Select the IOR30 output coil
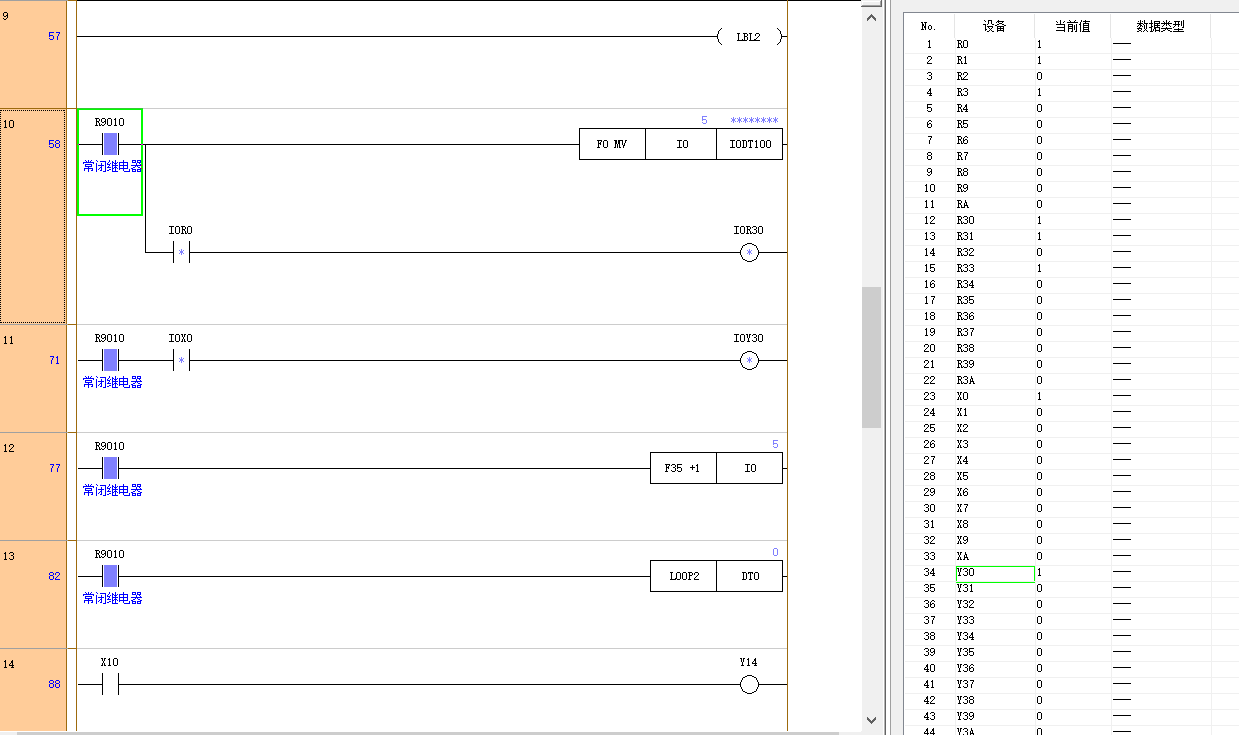Image resolution: width=1239 pixels, height=735 pixels. click(749, 253)
